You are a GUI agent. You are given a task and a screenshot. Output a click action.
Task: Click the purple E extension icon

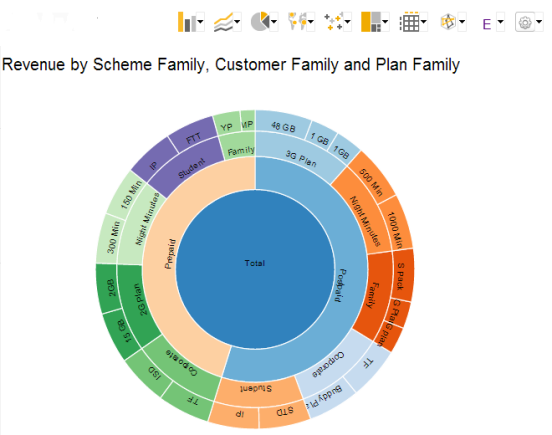pyautogui.click(x=487, y=24)
